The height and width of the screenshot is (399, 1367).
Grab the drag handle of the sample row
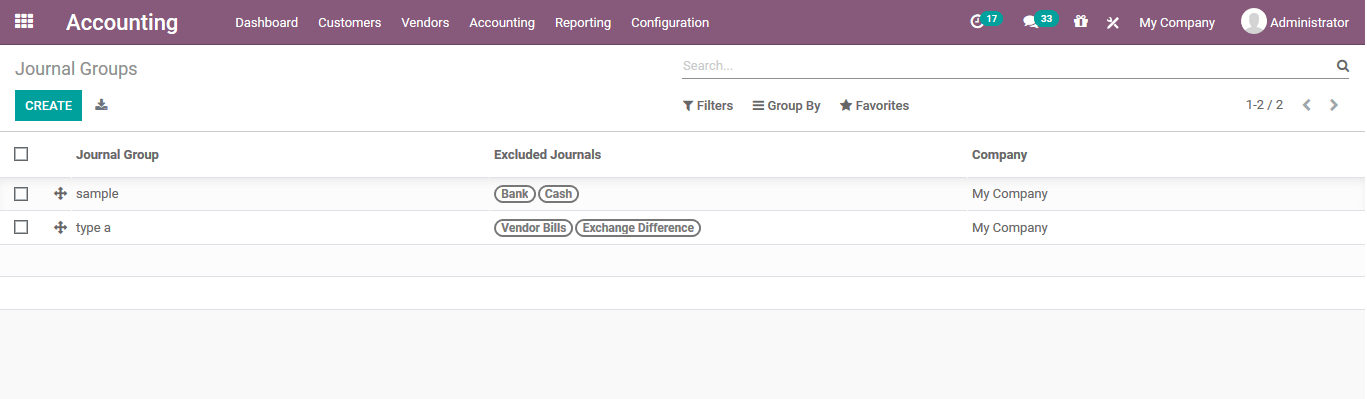60,194
